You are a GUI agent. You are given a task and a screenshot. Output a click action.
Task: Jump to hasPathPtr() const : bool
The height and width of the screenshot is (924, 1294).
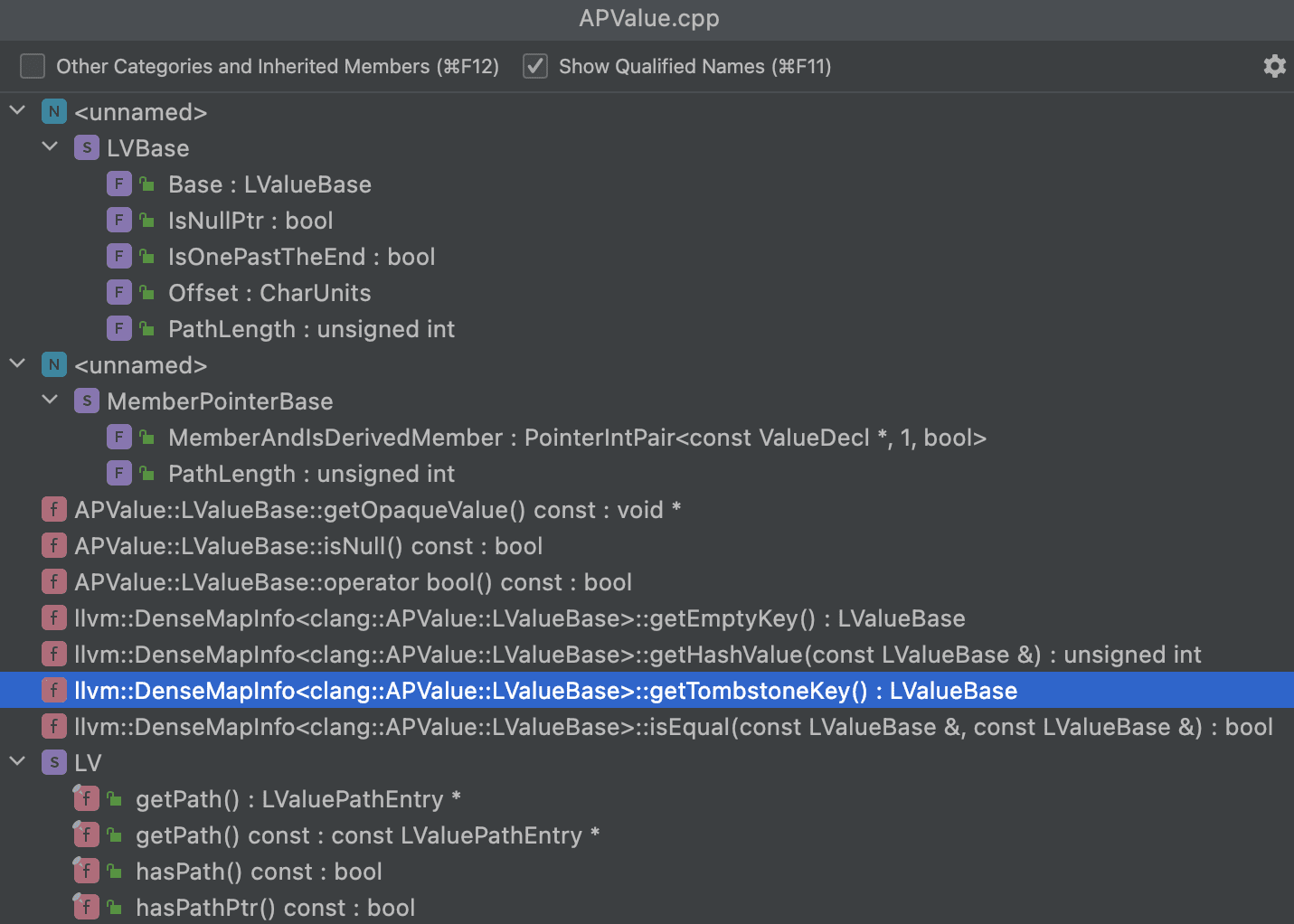click(x=647, y=907)
